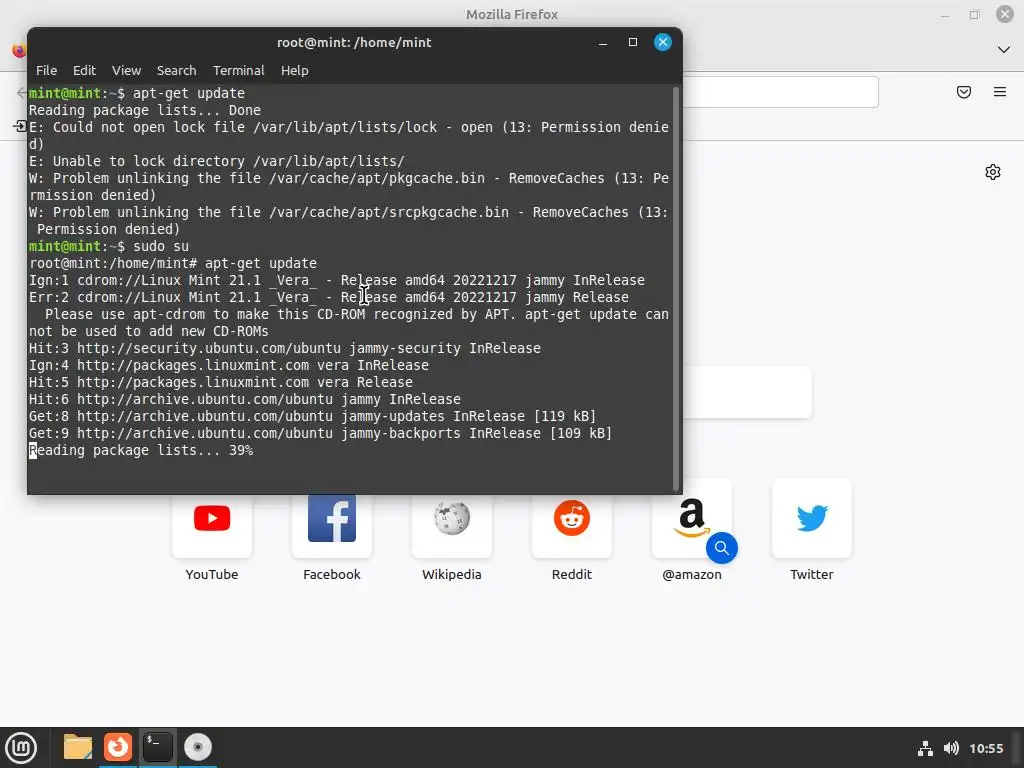Open the Help menu in the terminal
This screenshot has height=768, width=1024.
[295, 71]
